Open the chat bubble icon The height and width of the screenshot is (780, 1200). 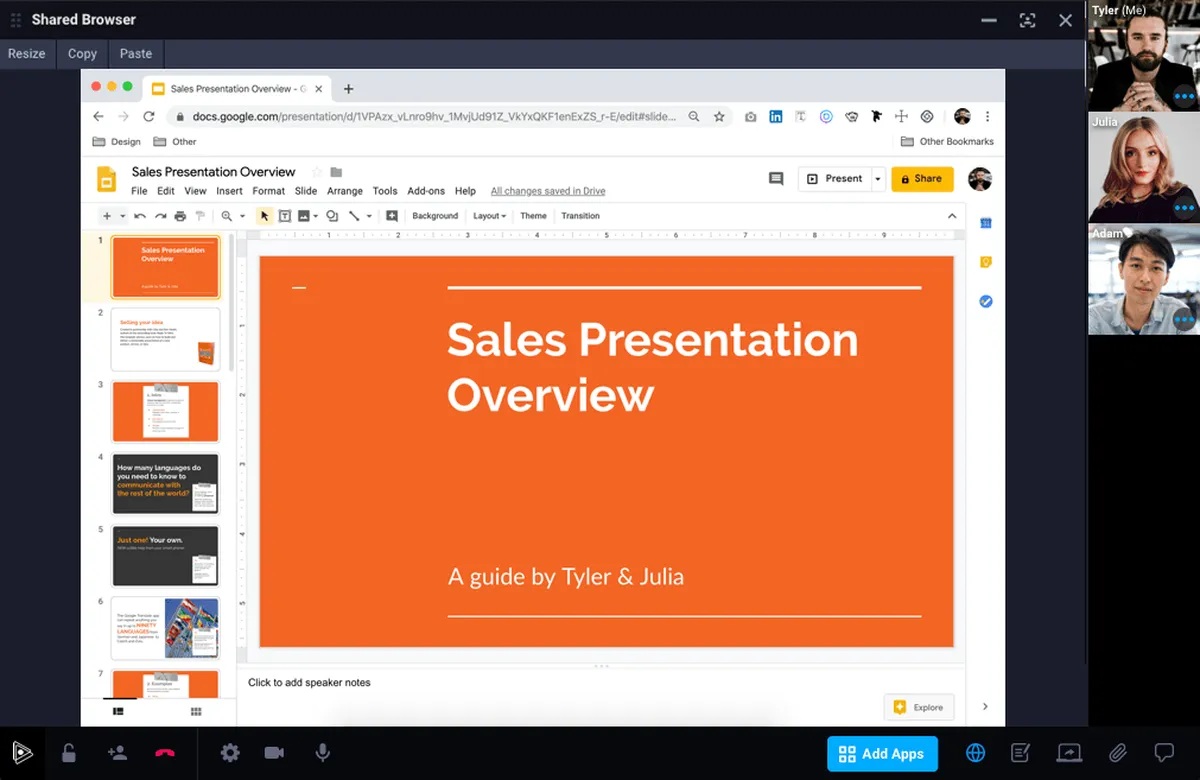(1164, 753)
